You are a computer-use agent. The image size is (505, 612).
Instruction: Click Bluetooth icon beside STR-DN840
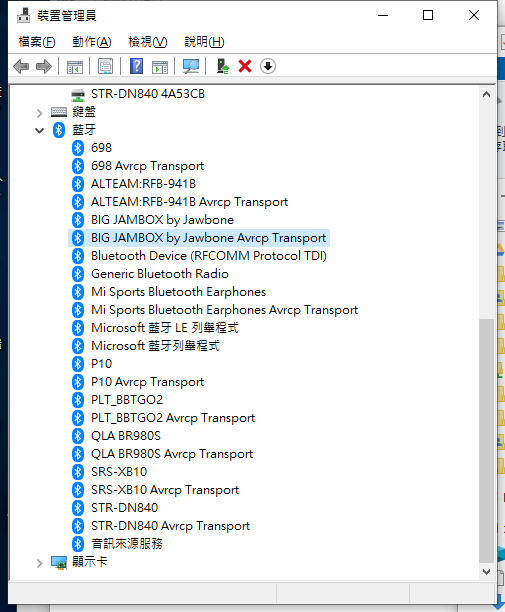click(x=78, y=508)
